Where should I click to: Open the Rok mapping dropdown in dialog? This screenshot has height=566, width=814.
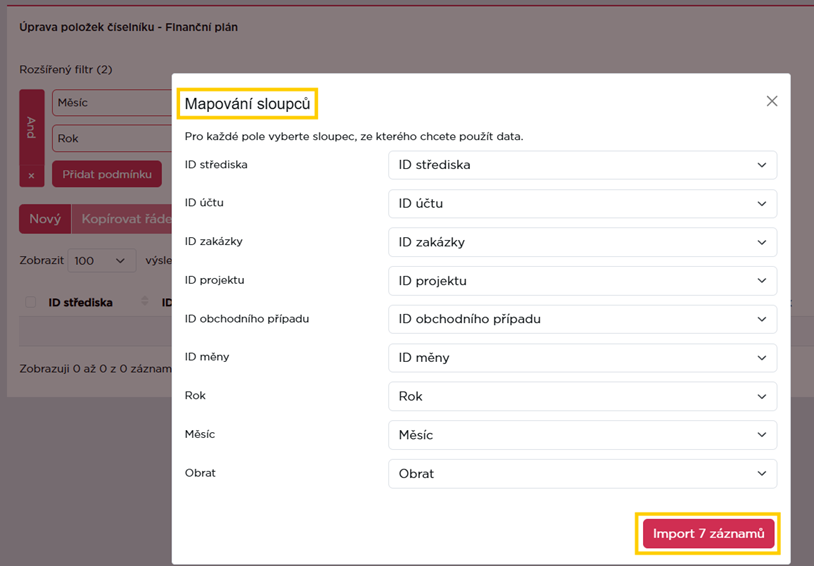point(582,396)
